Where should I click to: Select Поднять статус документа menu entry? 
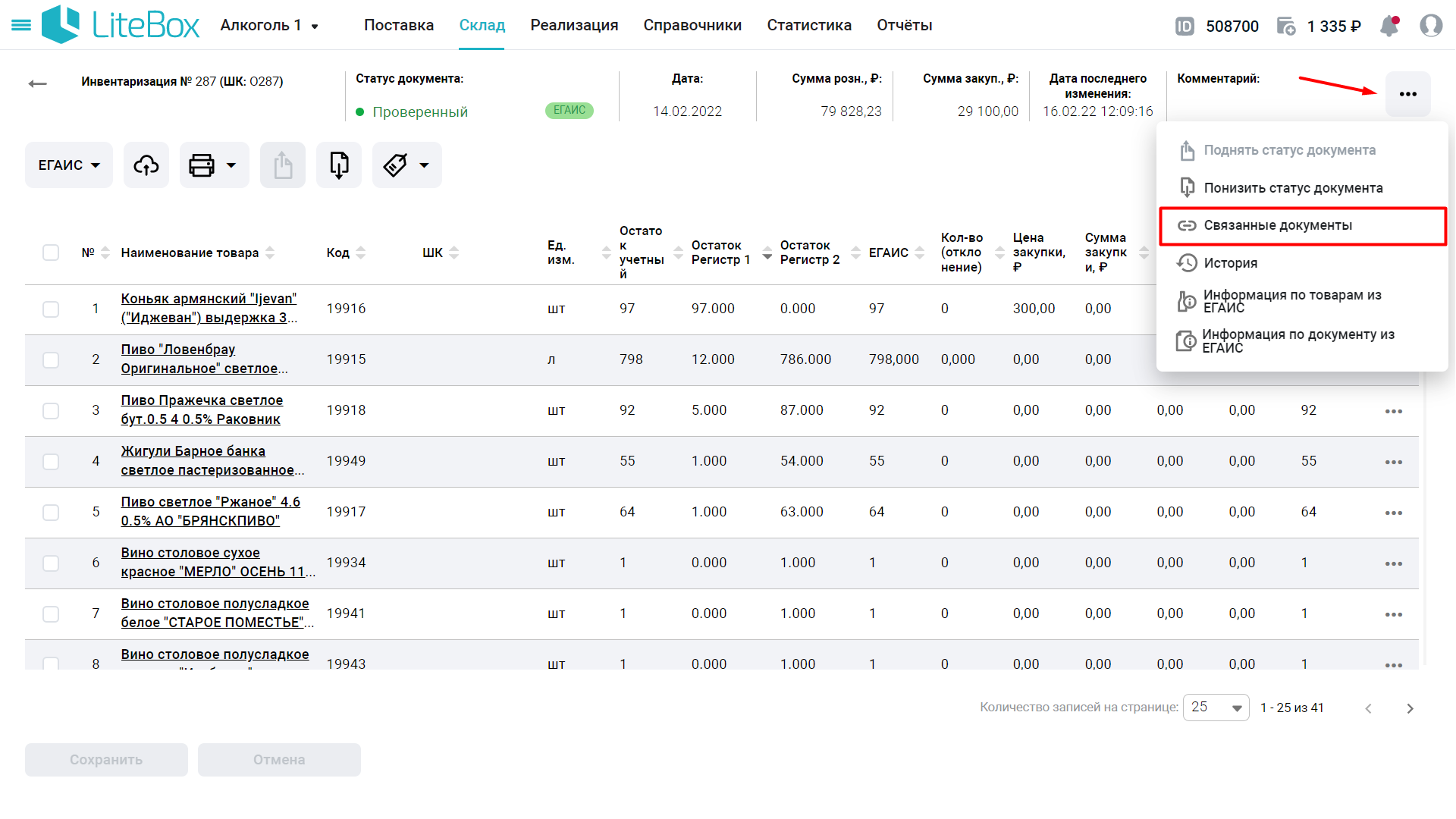[1303, 150]
